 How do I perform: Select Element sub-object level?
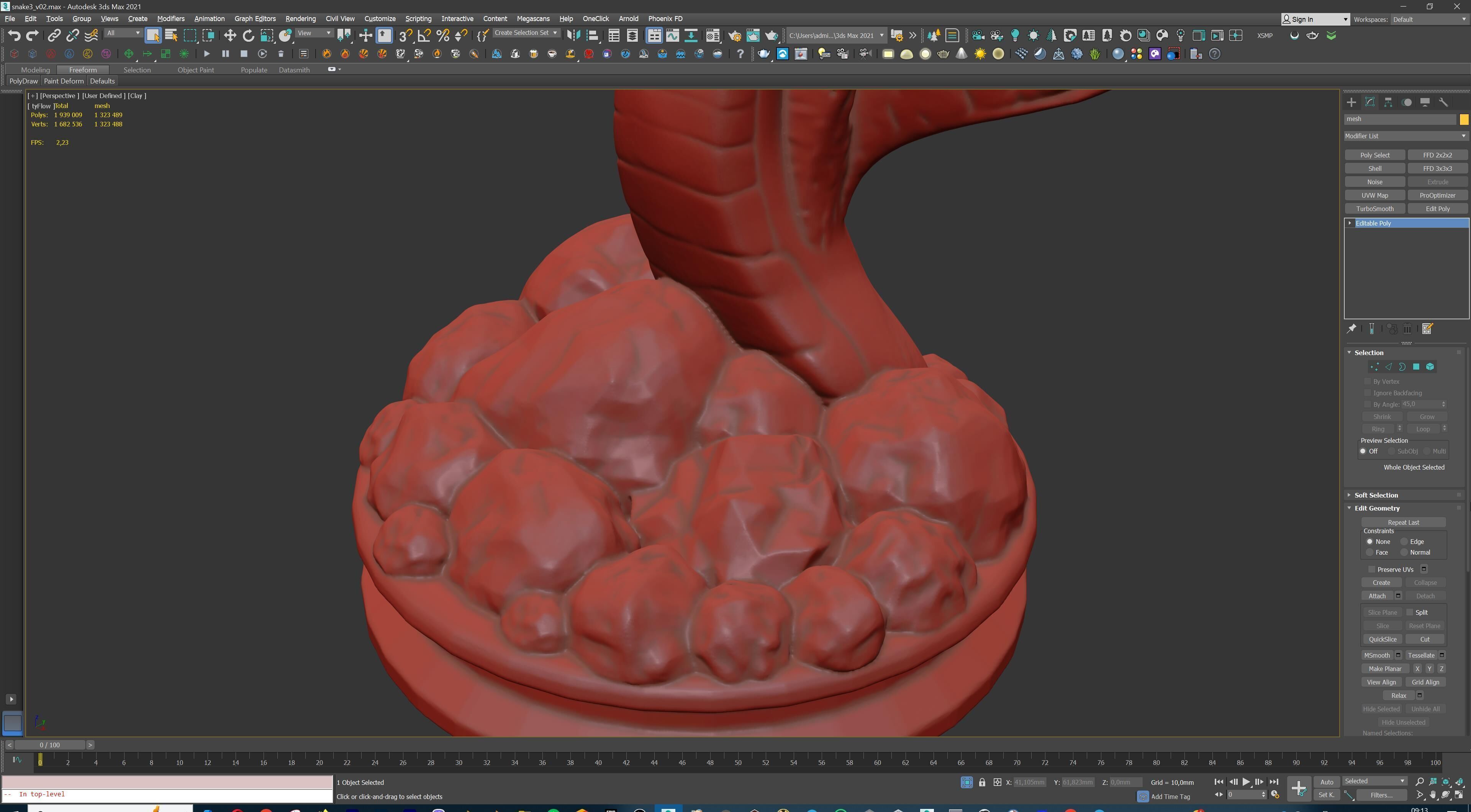click(x=1430, y=367)
